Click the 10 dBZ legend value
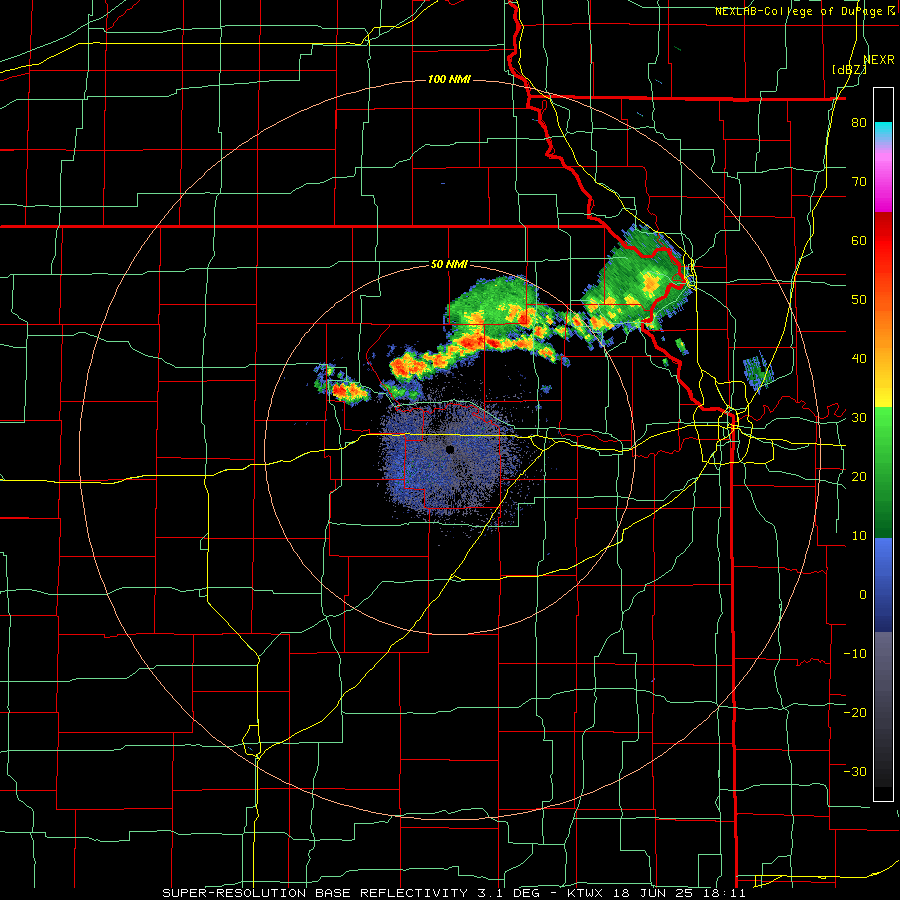Screen dimensions: 900x900 (x=859, y=536)
